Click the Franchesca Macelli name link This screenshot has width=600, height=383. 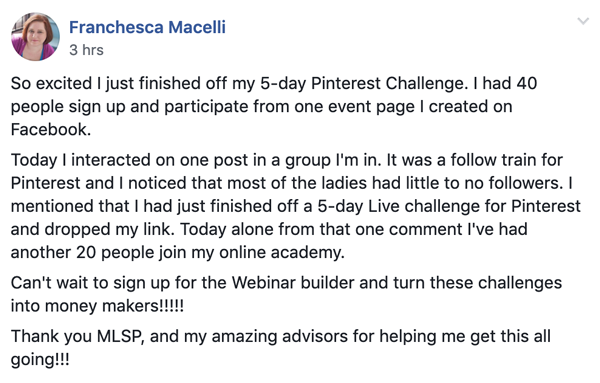pos(147,28)
